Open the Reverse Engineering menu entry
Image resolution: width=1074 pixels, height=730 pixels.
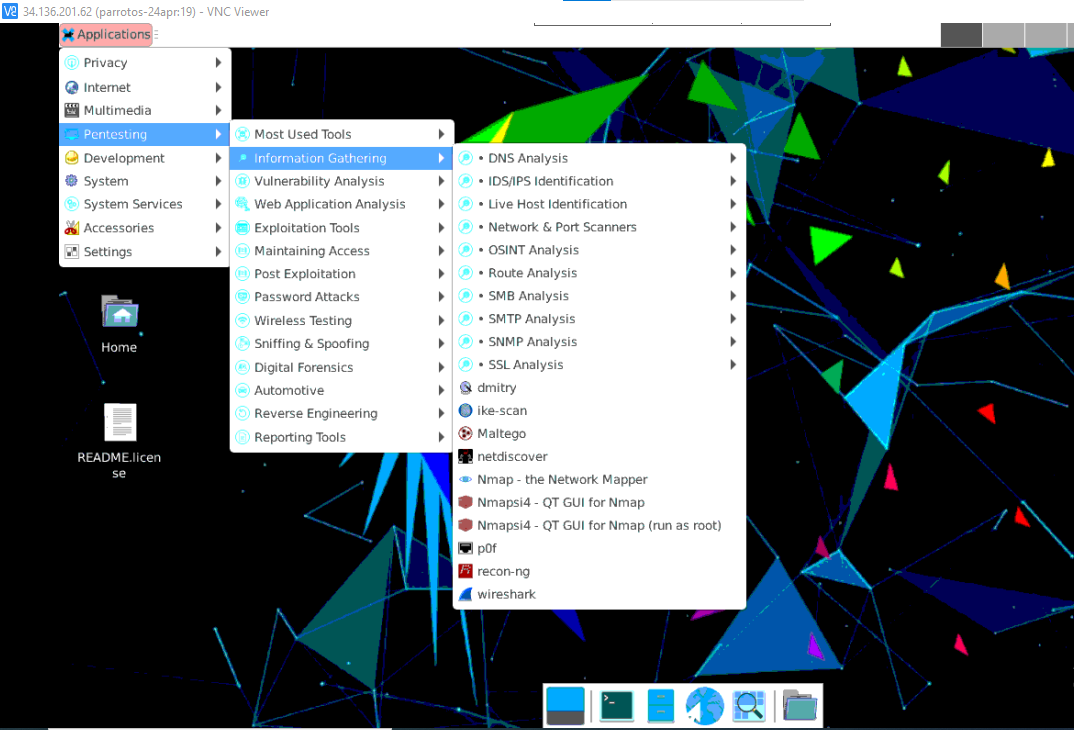341,414
